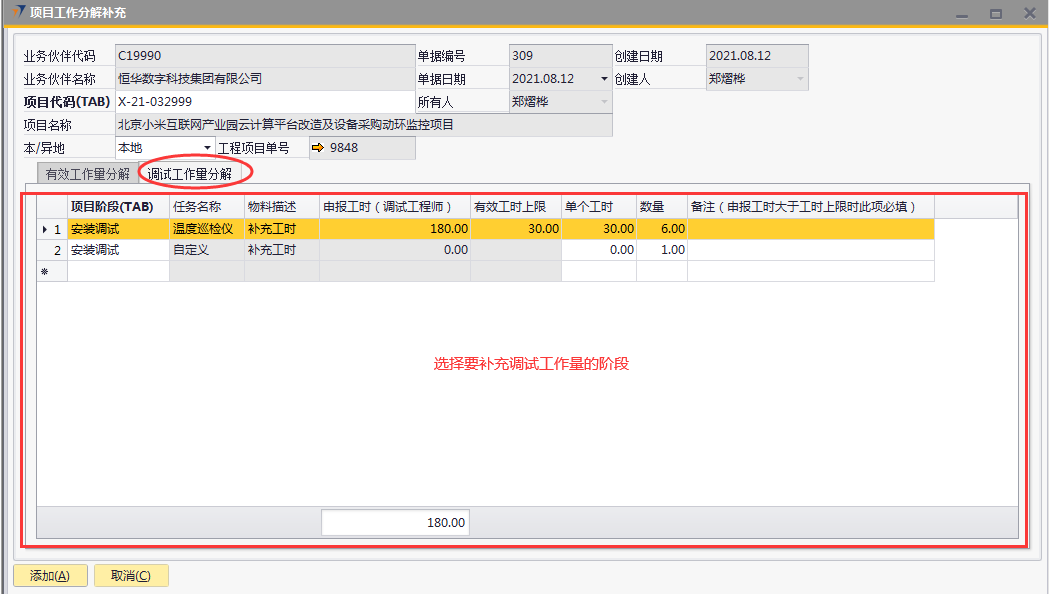Click the 取消(C) button
This screenshot has width=1050, height=594.
(131, 575)
